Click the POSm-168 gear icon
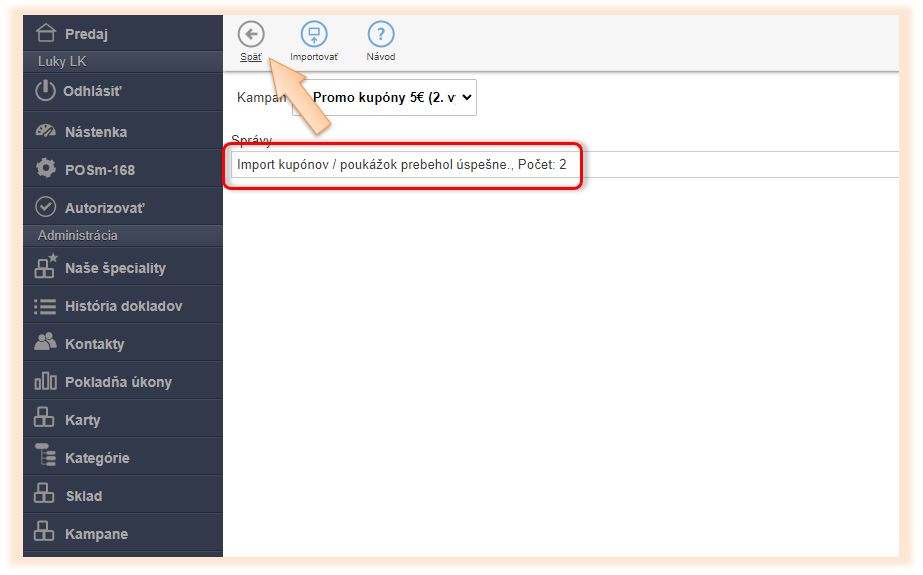923x575 pixels. click(45, 169)
